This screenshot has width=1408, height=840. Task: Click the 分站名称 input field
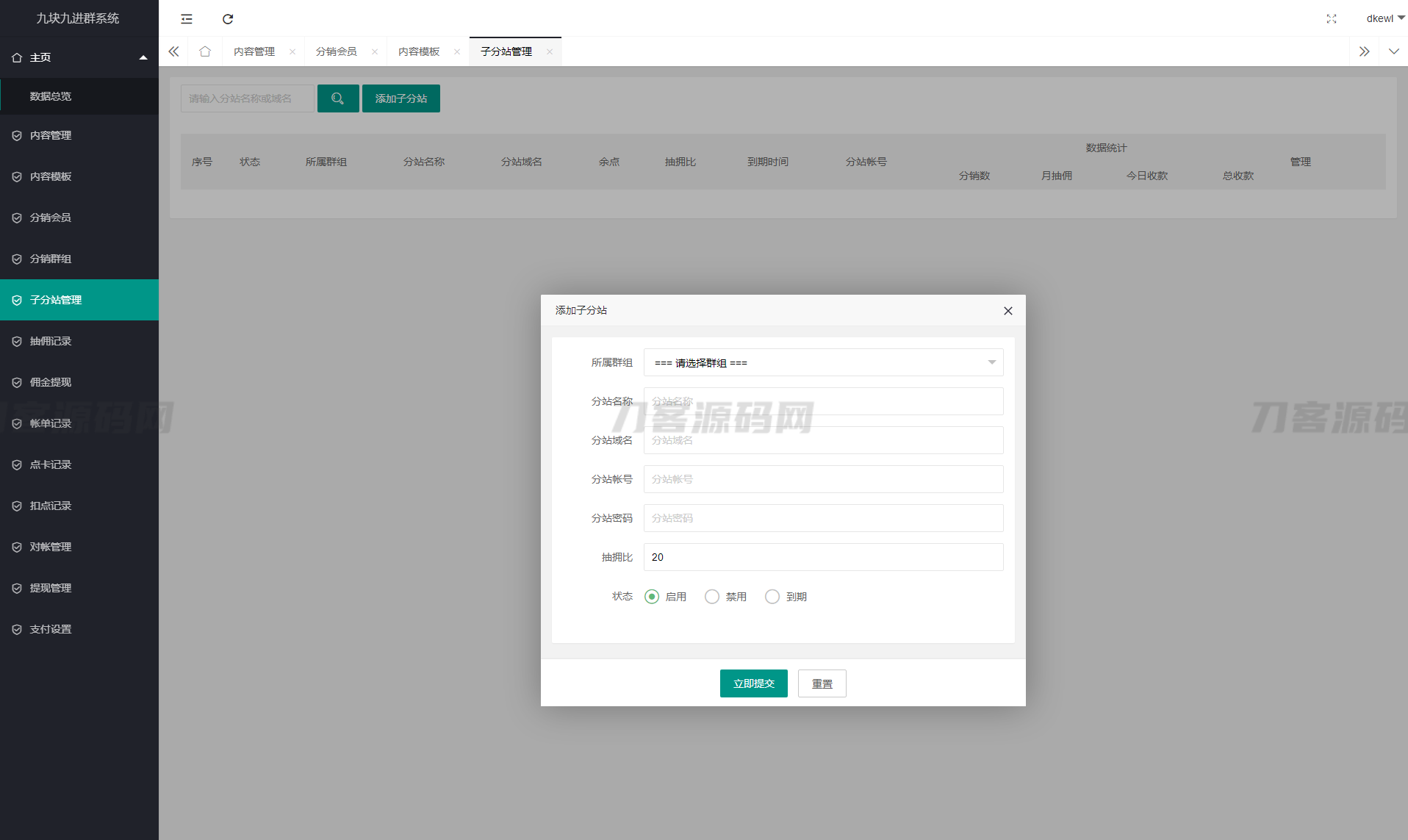click(824, 401)
